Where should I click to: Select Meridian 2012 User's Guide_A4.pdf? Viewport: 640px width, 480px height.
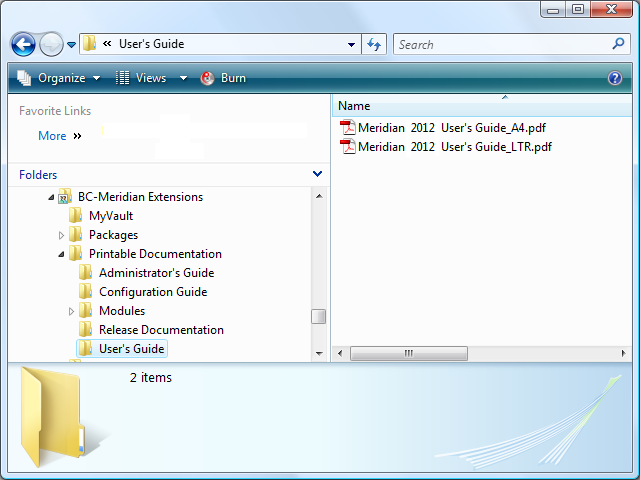pyautogui.click(x=452, y=128)
